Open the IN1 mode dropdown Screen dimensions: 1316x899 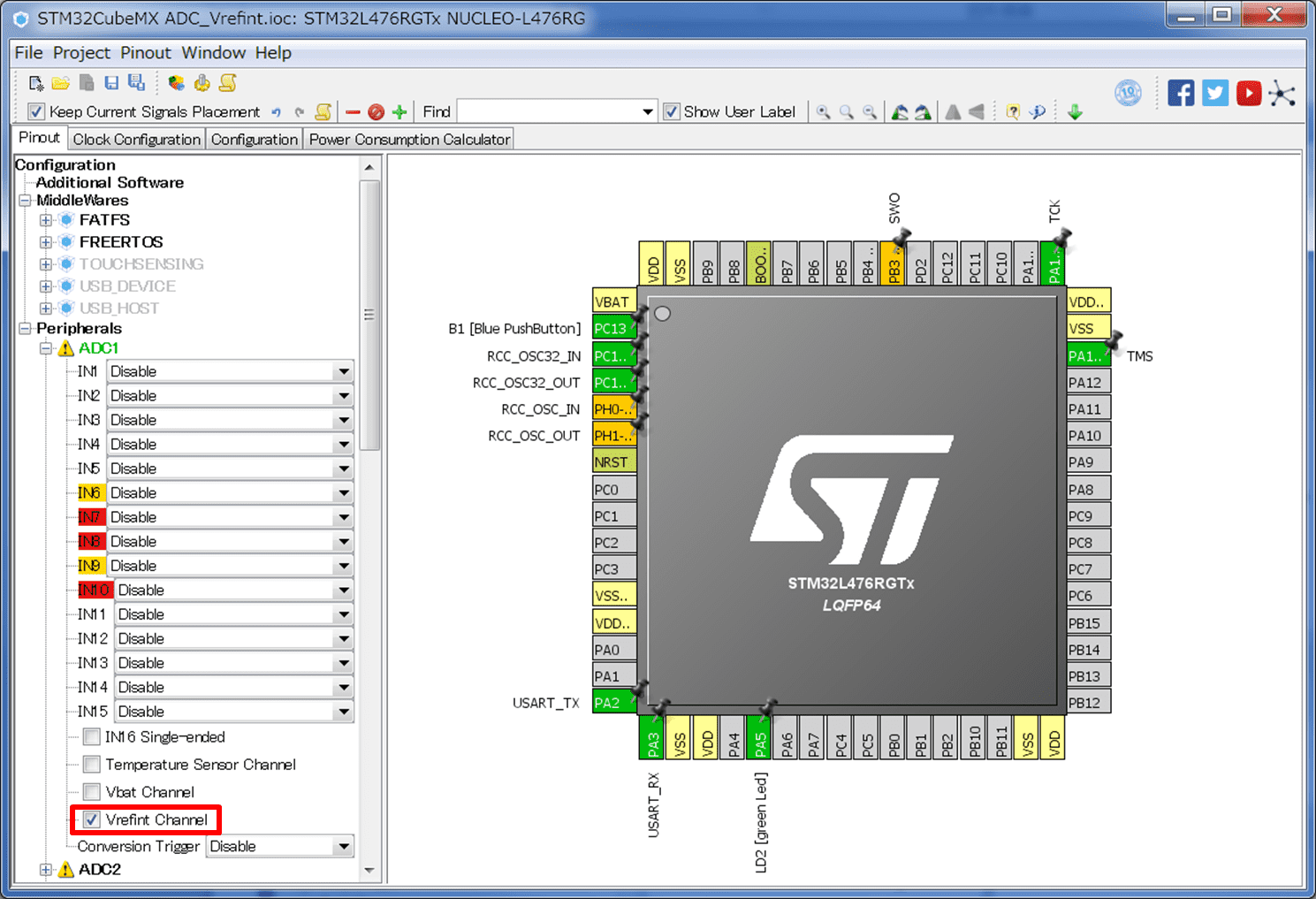(x=343, y=372)
